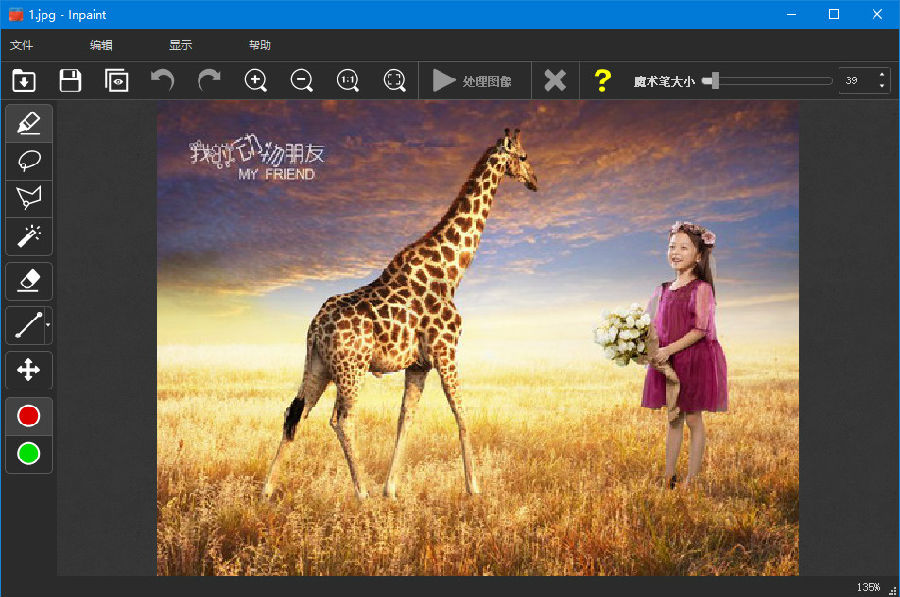Image resolution: width=900 pixels, height=597 pixels.
Task: Select the Lasso tool
Action: (29, 161)
